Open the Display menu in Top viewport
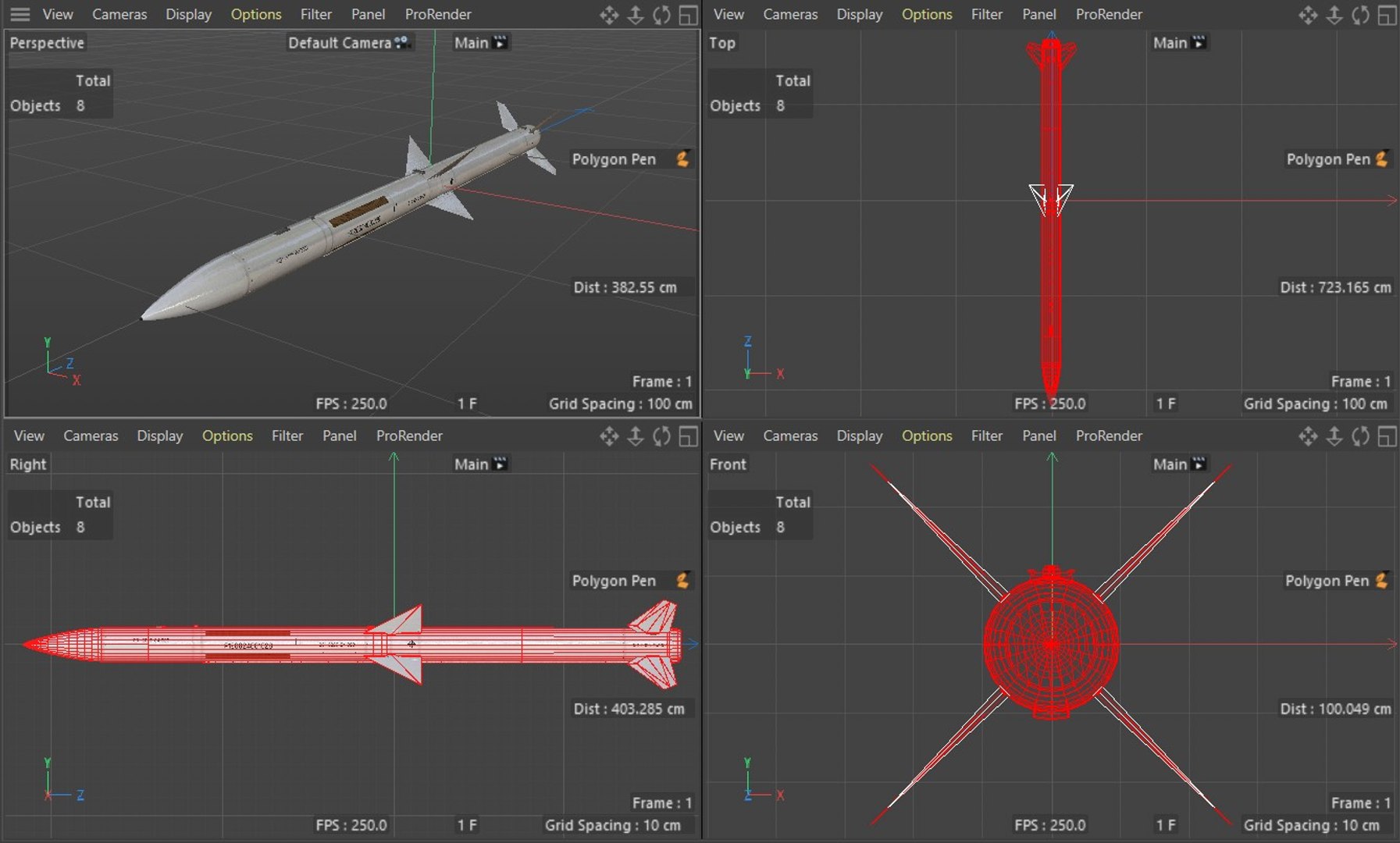Screen dimensions: 1400x843 coord(860,14)
